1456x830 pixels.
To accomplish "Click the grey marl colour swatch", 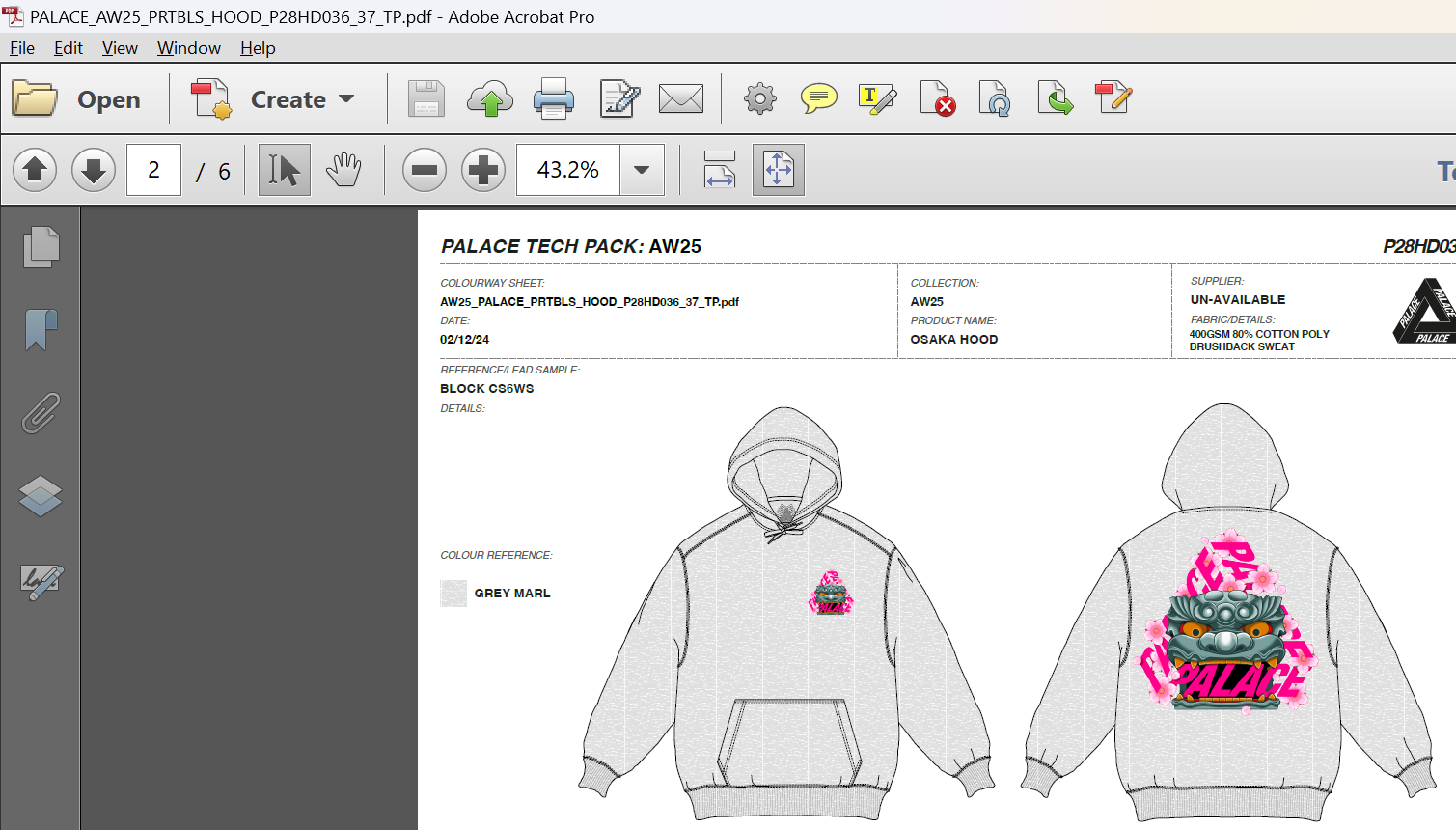I will 453,594.
